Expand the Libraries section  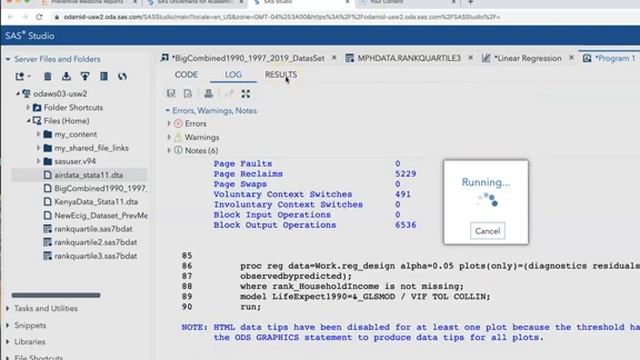pos(8,342)
